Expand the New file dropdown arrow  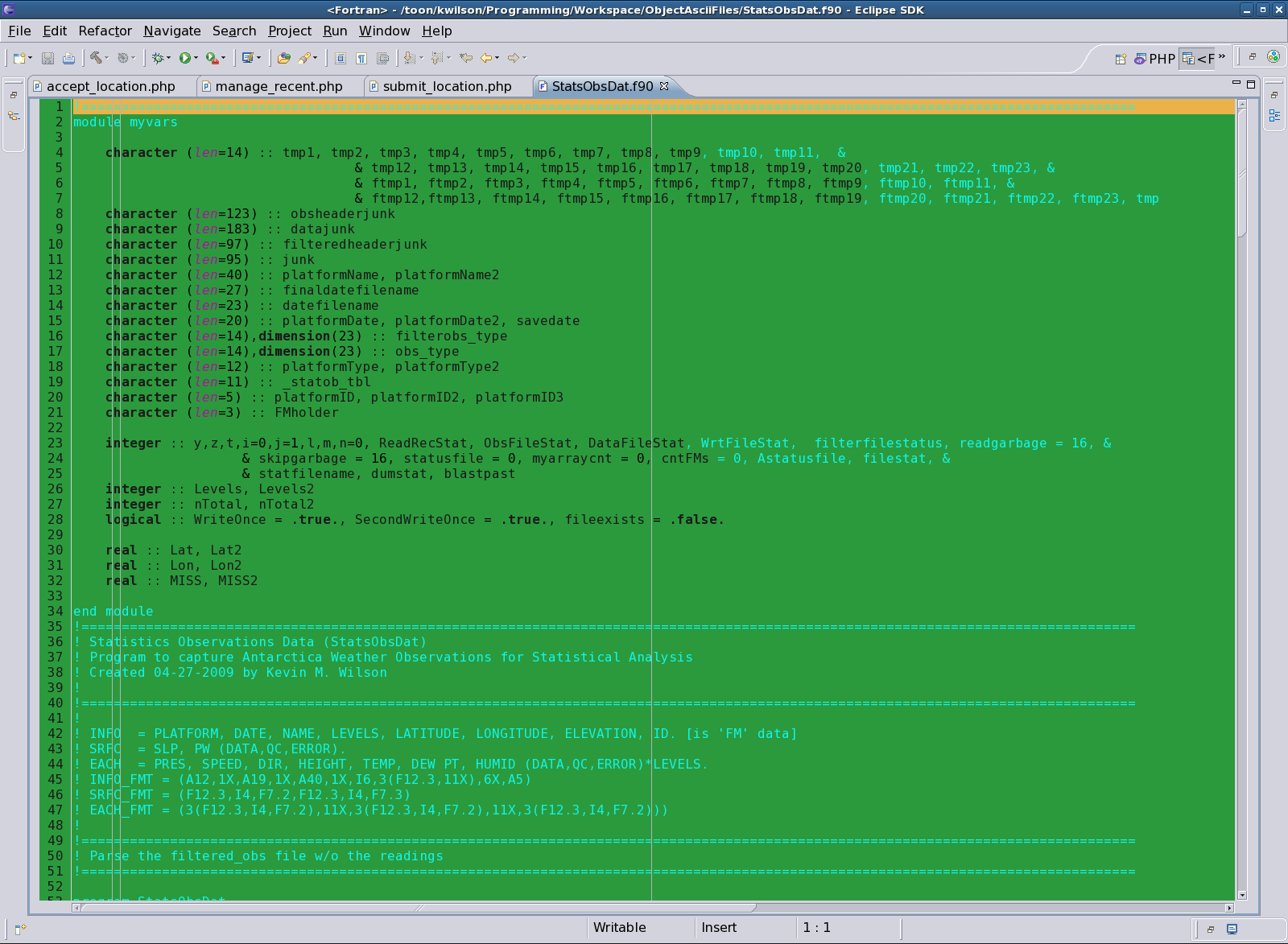(31, 58)
